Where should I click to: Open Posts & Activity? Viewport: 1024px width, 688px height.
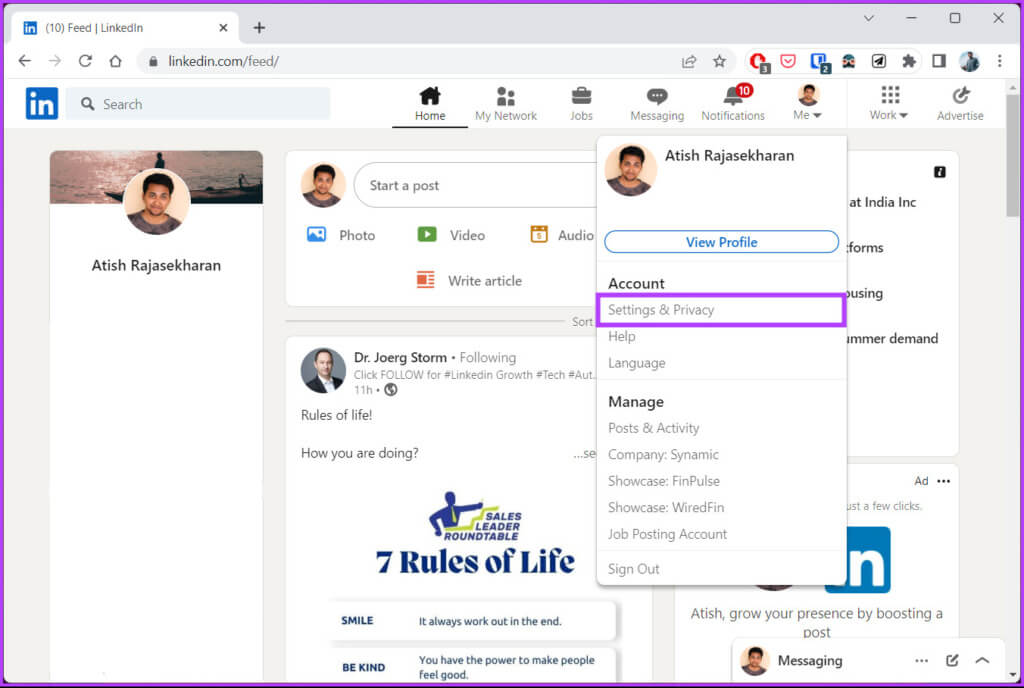point(654,428)
